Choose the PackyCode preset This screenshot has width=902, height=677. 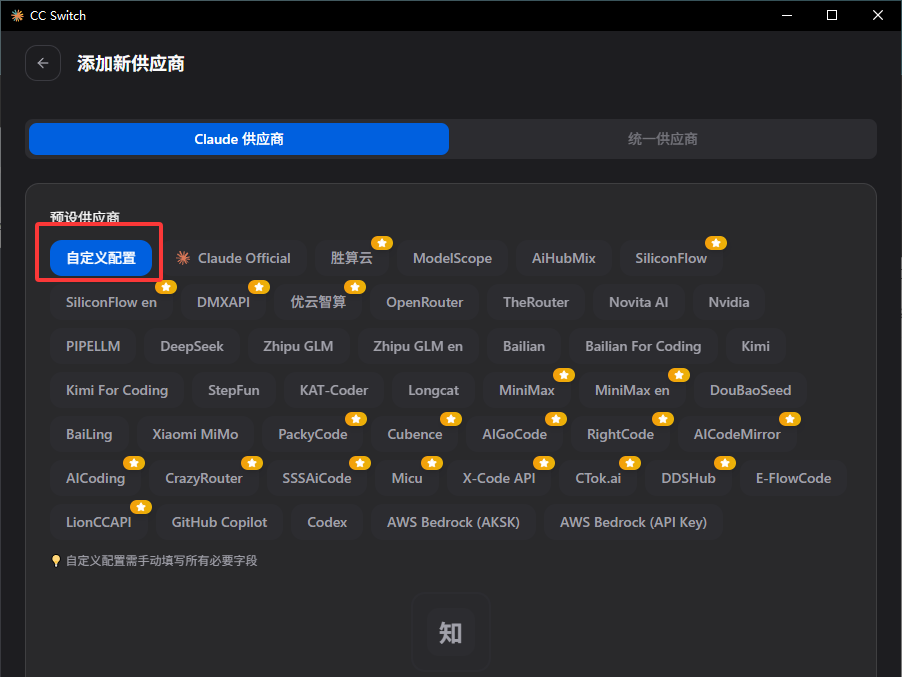[312, 434]
